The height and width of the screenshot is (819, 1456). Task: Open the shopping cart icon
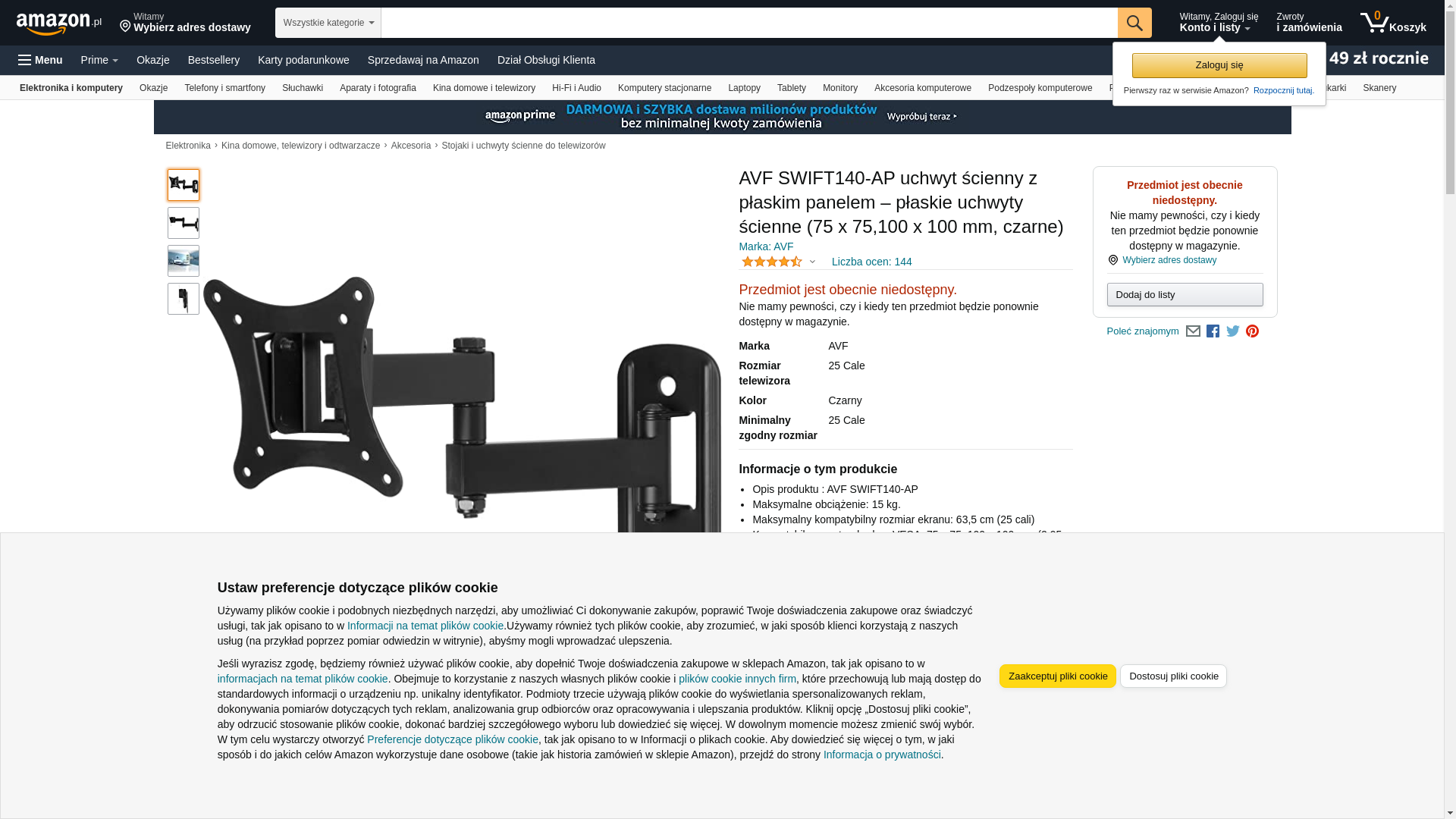(1393, 23)
